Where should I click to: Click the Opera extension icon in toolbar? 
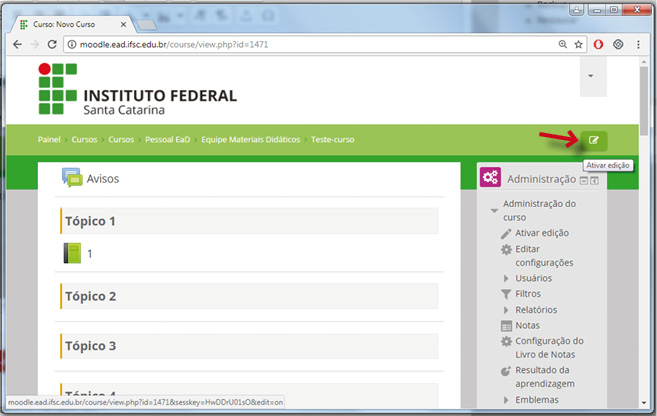coord(598,45)
